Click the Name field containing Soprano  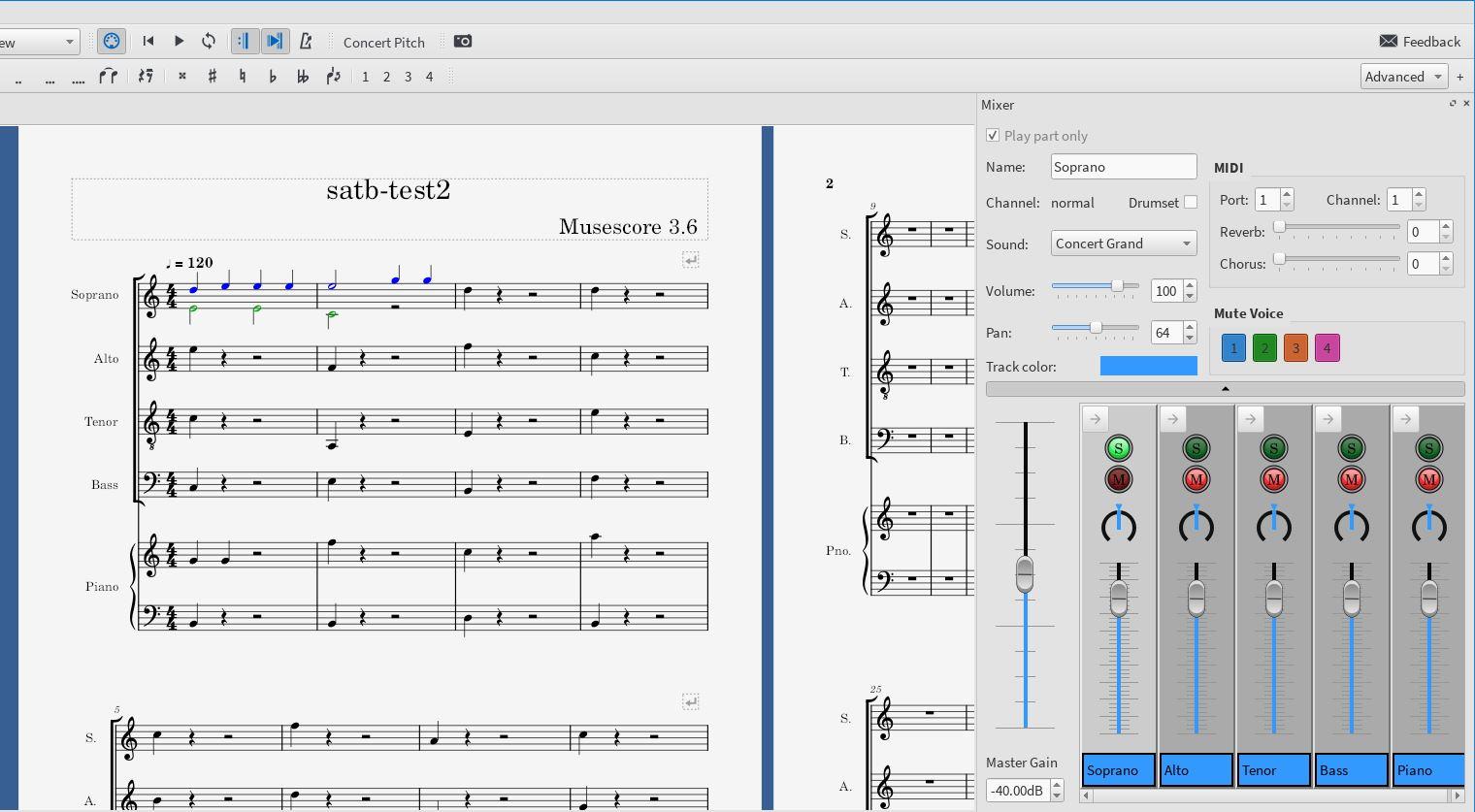click(1123, 167)
